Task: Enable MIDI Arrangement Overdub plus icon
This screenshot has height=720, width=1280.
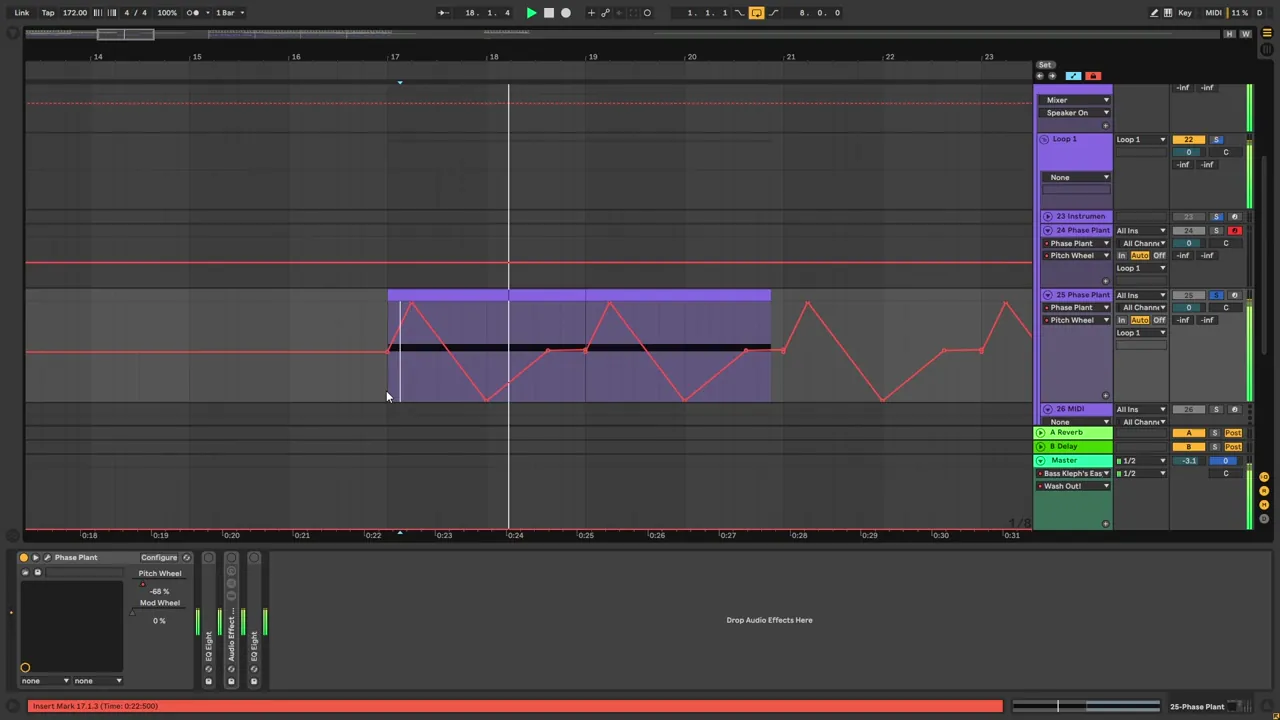Action: click(591, 13)
